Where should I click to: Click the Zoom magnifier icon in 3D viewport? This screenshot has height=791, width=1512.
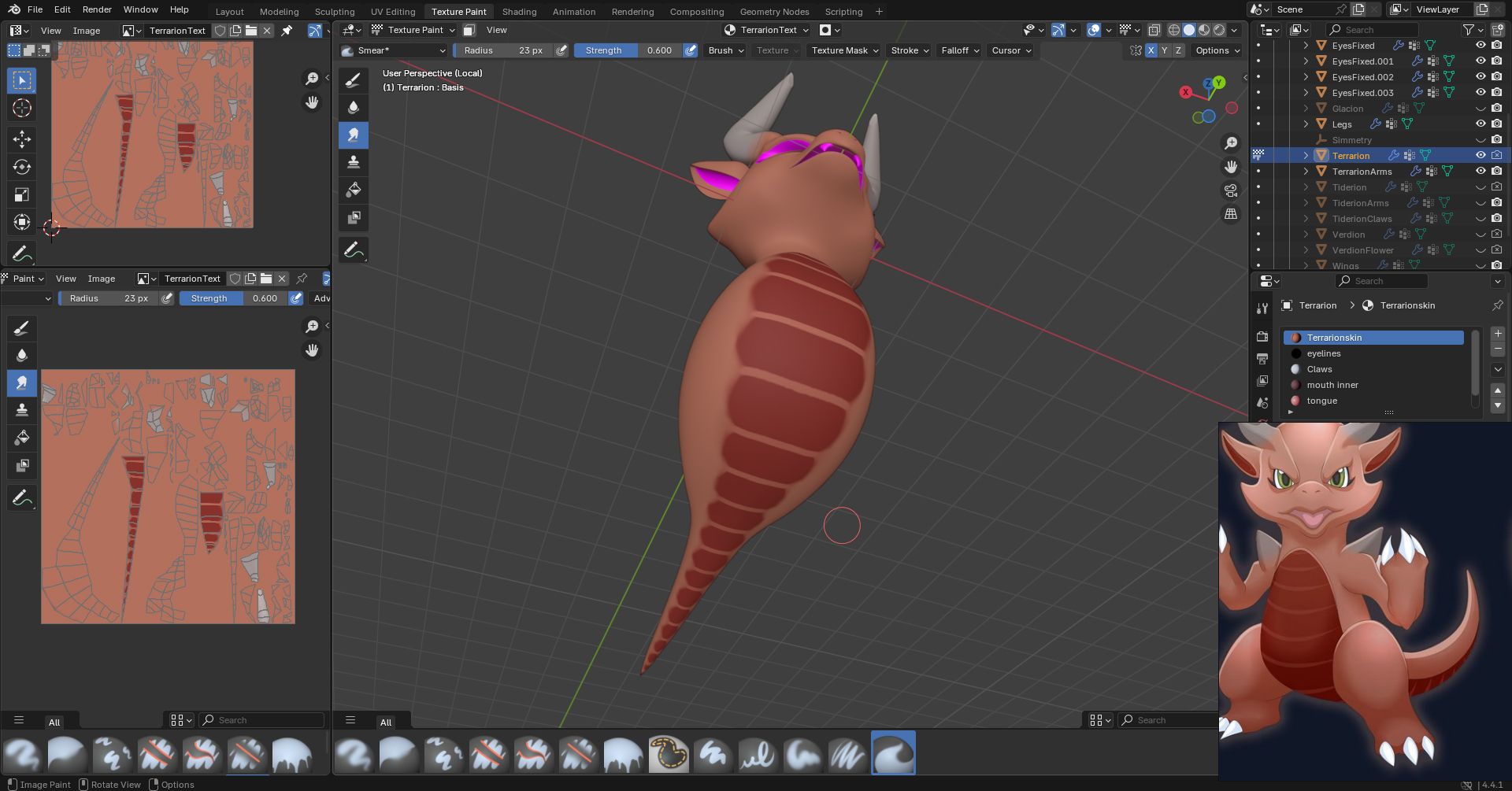pos(1231,143)
